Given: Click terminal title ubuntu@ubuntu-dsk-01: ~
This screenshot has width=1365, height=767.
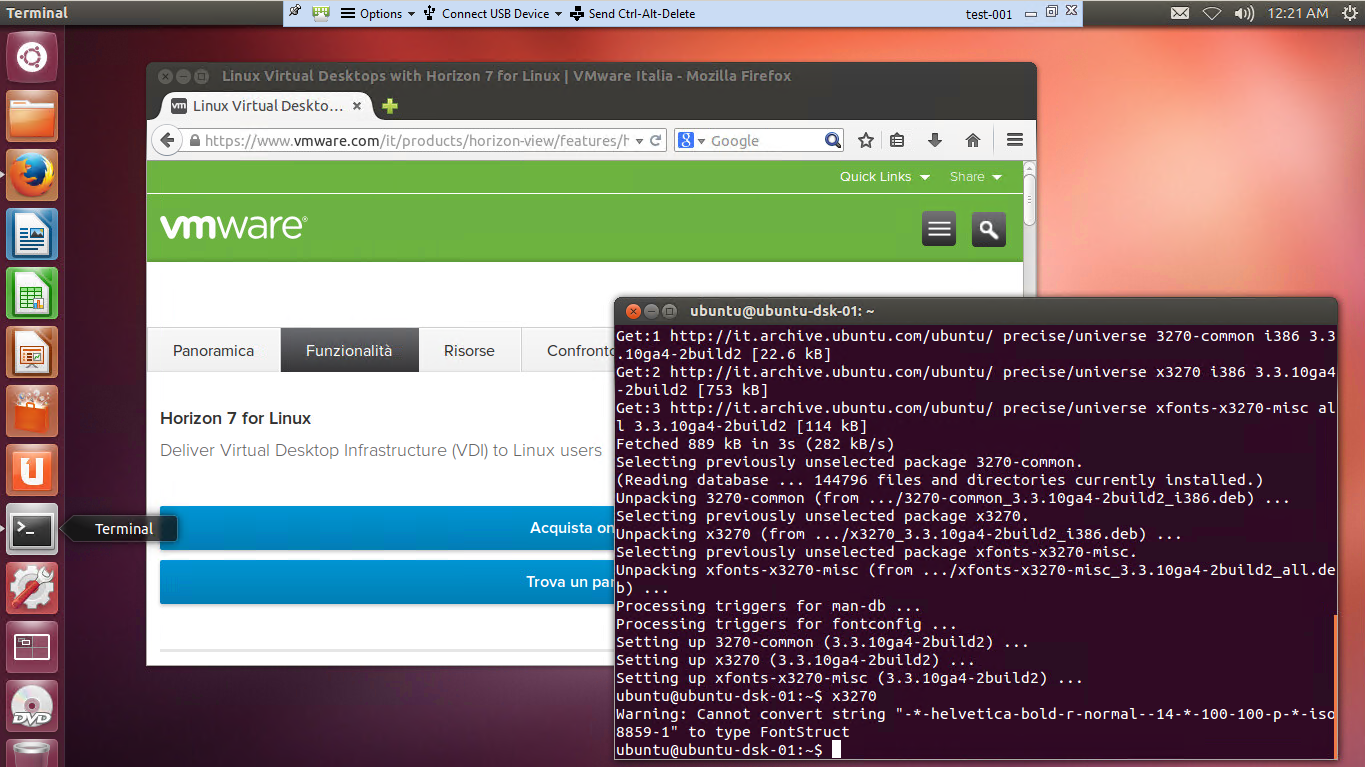Looking at the screenshot, I should [783, 311].
